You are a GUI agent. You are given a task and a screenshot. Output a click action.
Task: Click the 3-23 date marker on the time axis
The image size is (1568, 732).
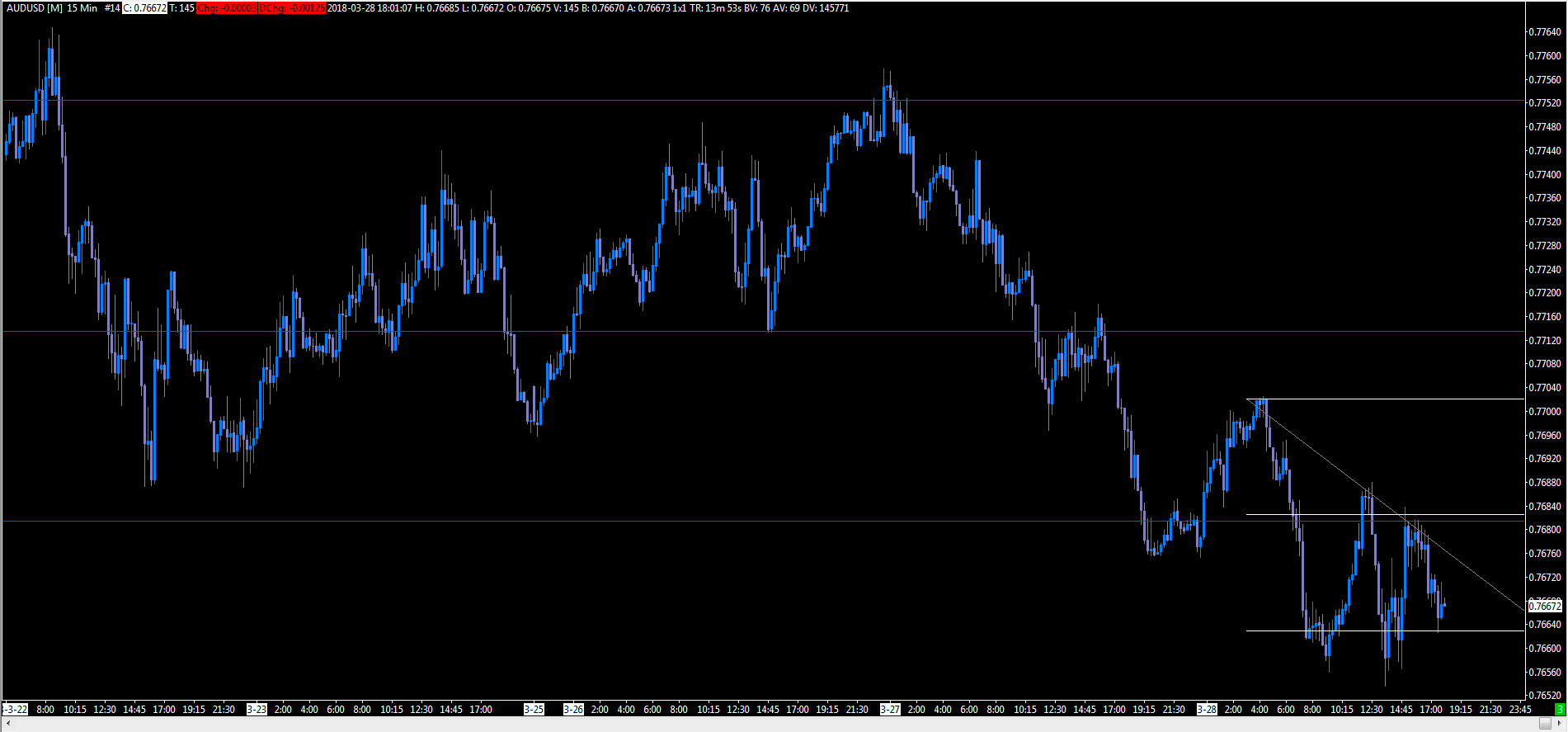pyautogui.click(x=257, y=709)
